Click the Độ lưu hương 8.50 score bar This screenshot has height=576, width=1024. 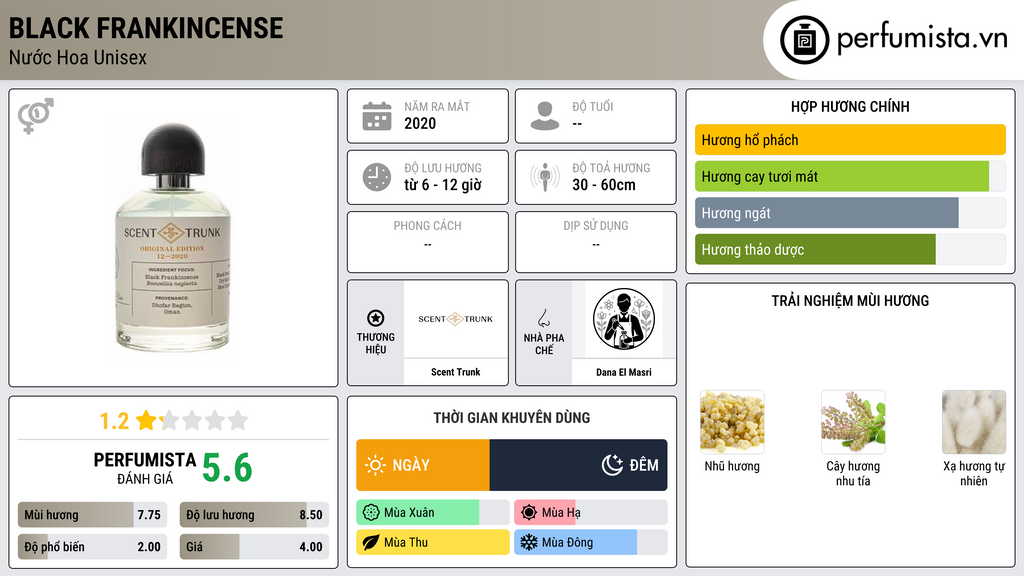(x=254, y=515)
